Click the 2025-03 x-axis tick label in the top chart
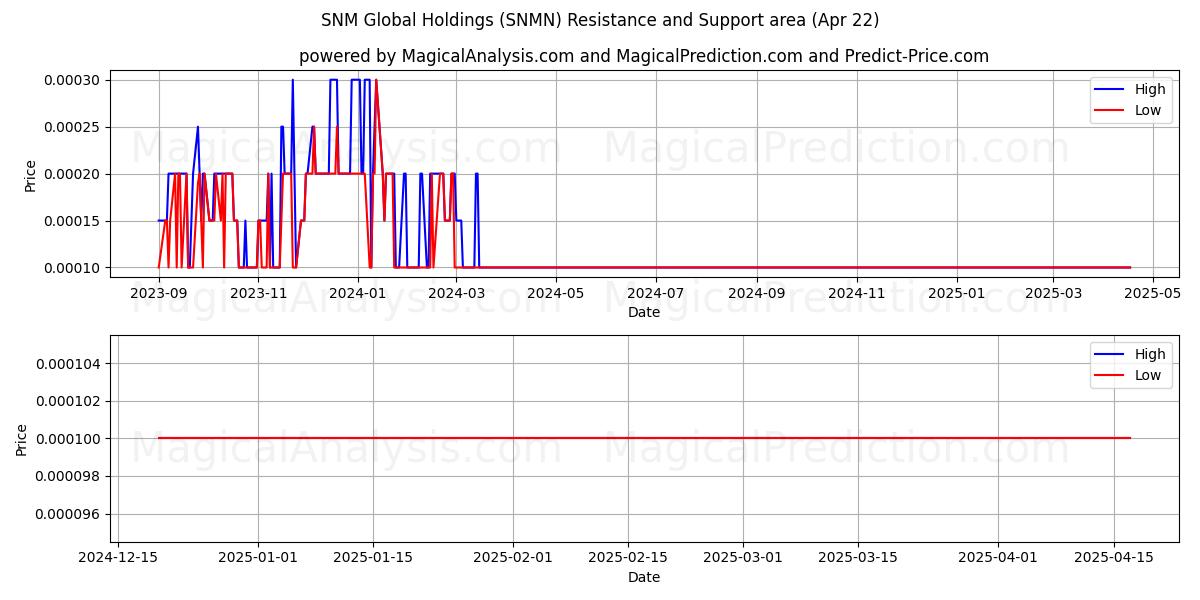The width and height of the screenshot is (1200, 600). tap(1054, 293)
